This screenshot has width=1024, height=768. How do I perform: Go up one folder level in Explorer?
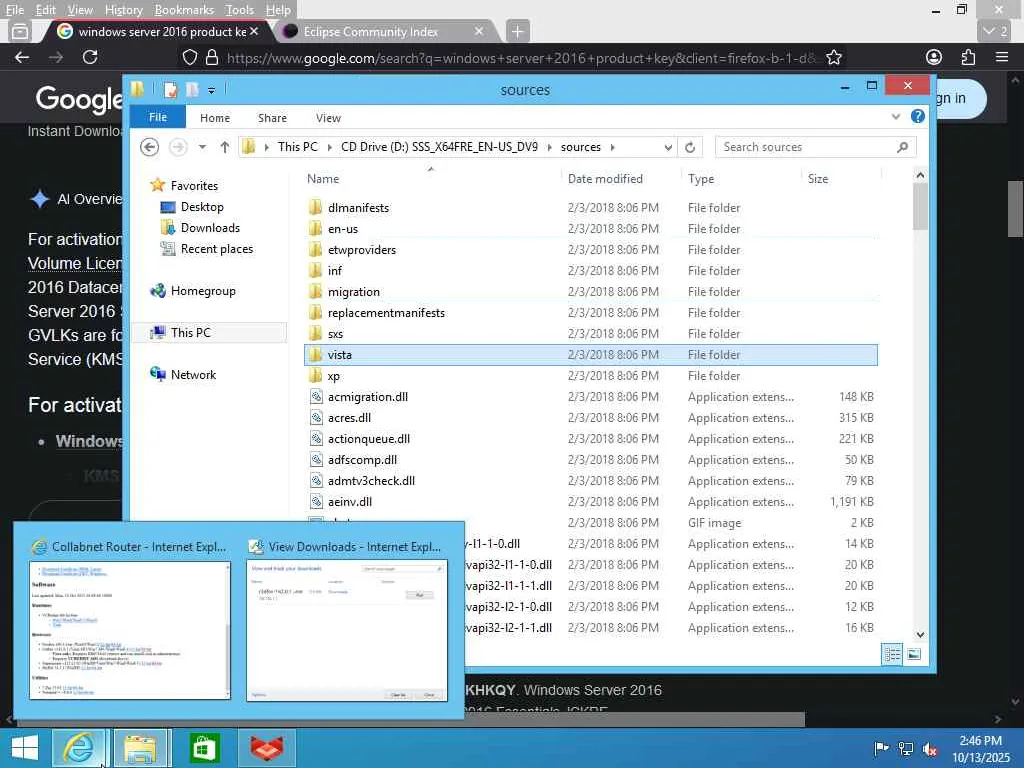point(225,147)
